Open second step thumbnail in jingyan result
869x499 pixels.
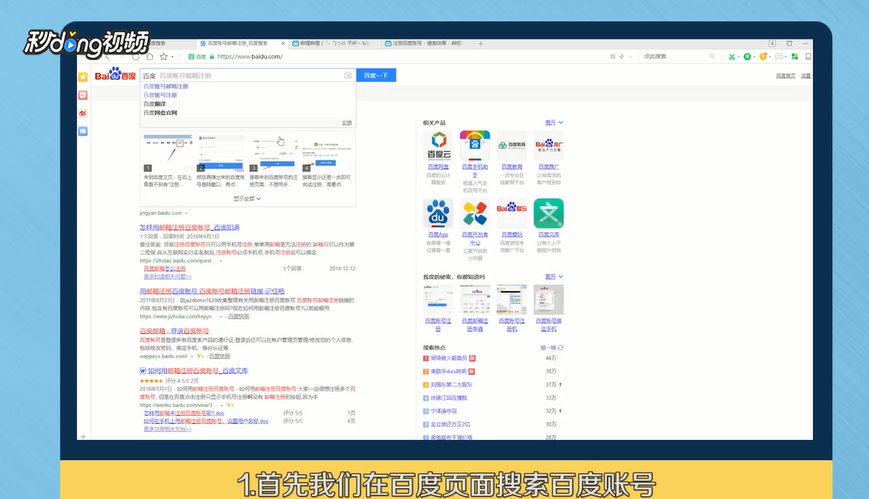pos(221,153)
